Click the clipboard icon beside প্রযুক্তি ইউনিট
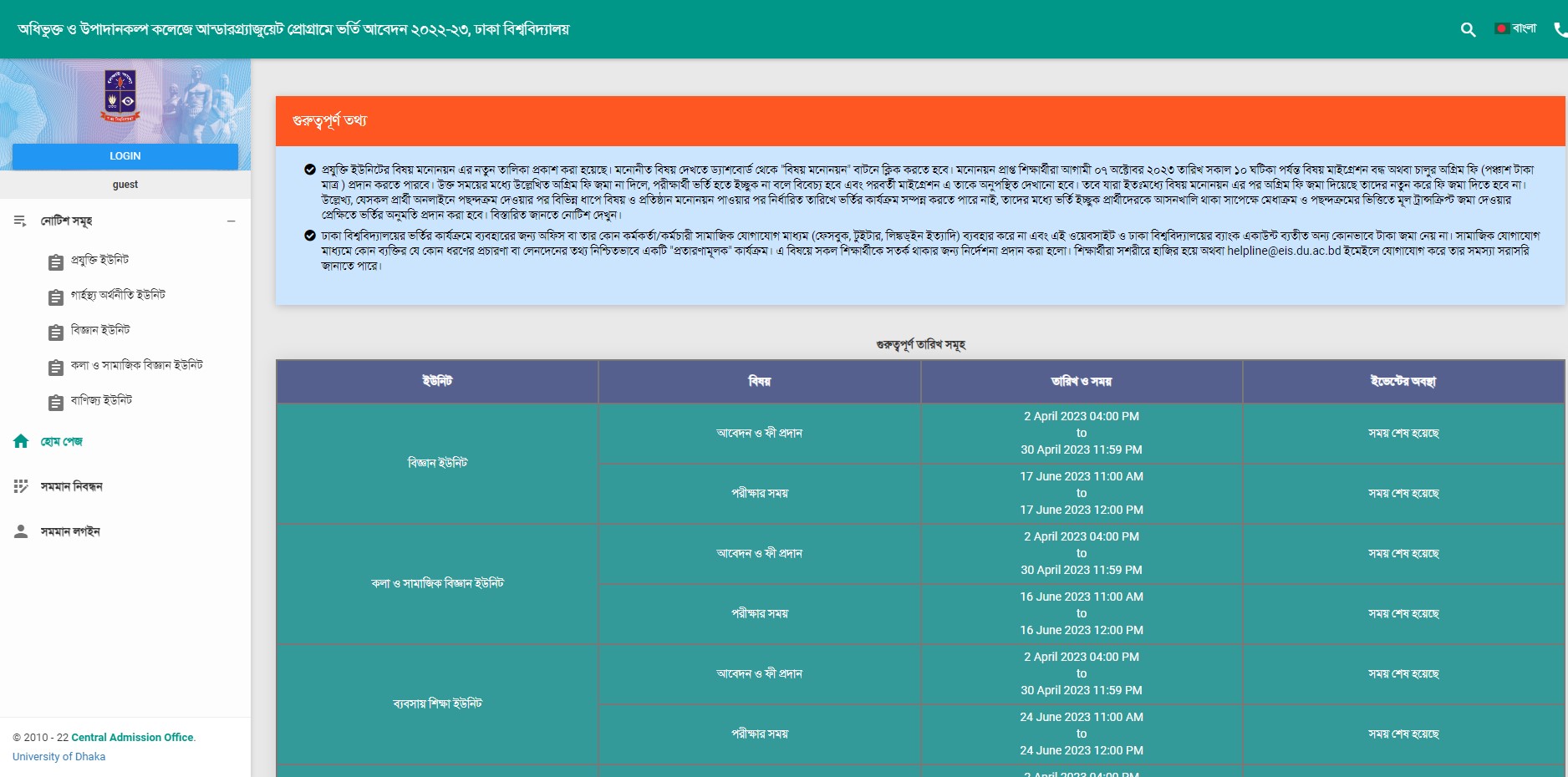The width and height of the screenshot is (1568, 777). 56,262
